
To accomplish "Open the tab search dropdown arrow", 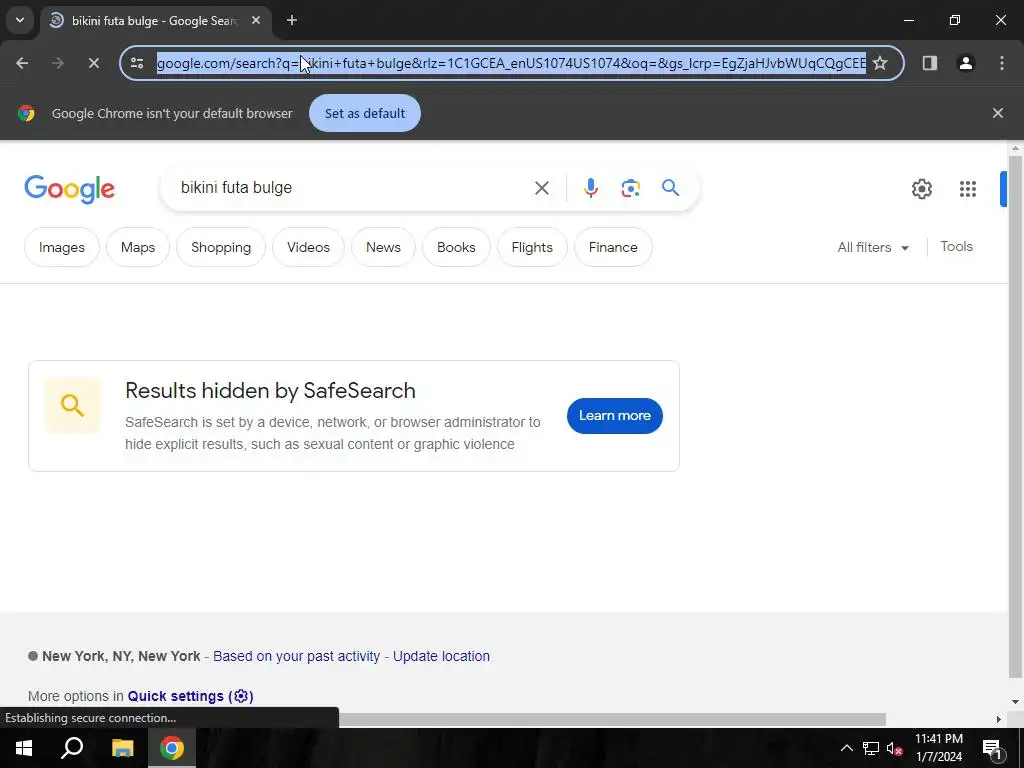I will click(20, 20).
